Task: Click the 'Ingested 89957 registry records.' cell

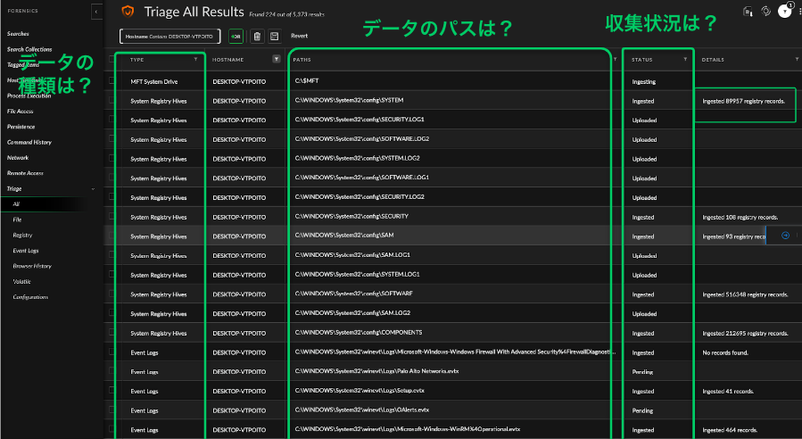Action: point(743,101)
